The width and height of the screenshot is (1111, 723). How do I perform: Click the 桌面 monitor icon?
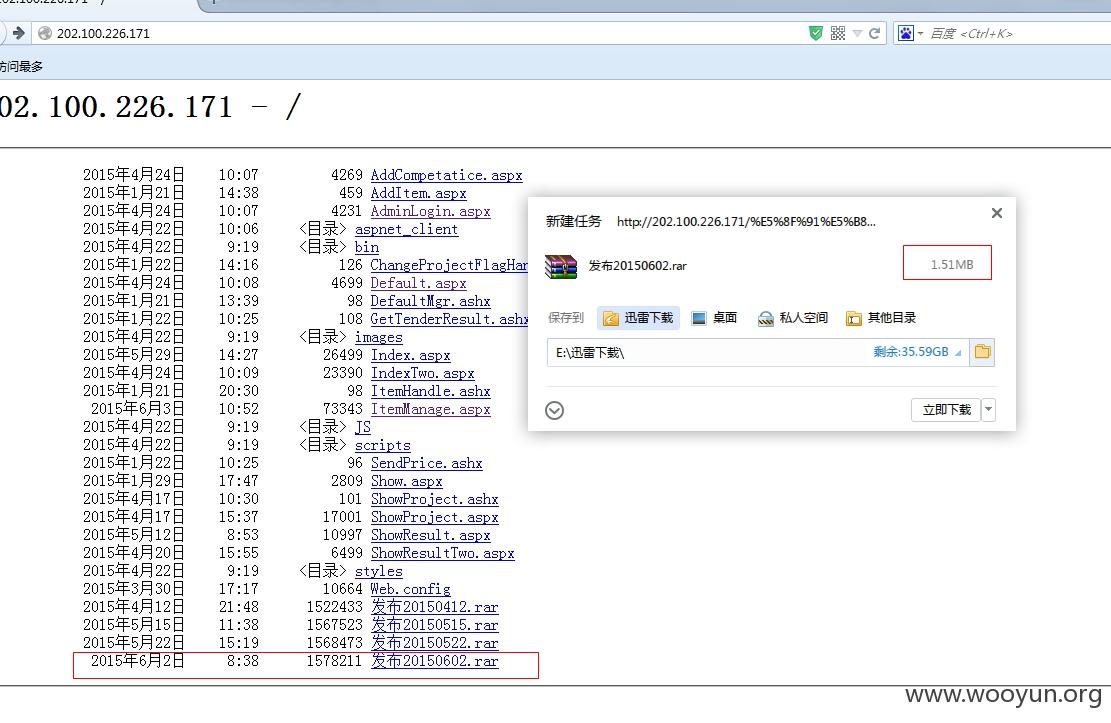[699, 318]
